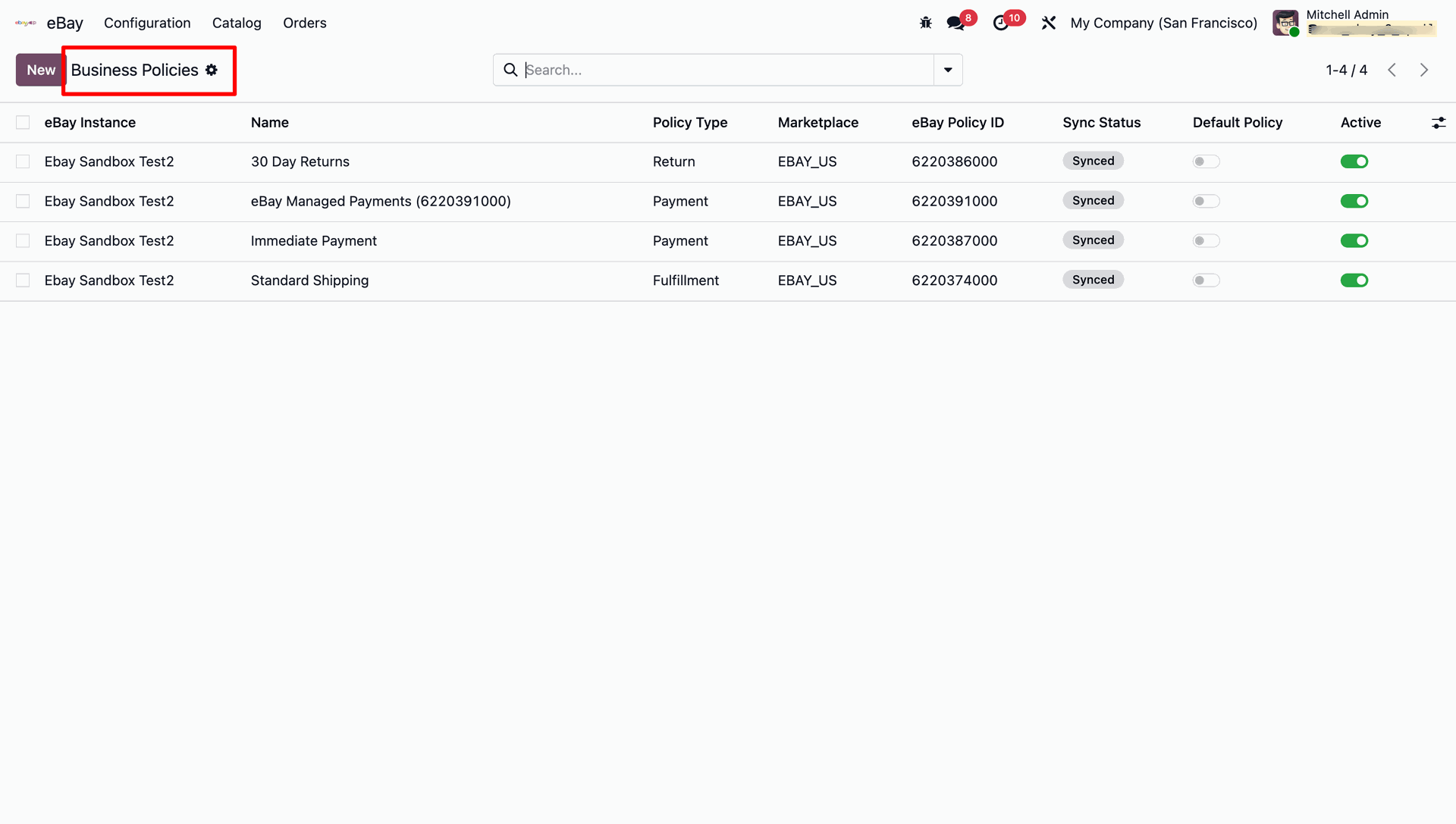The image size is (1456, 824).
Task: Sort by the eBay Instance column header
Action: coord(90,123)
